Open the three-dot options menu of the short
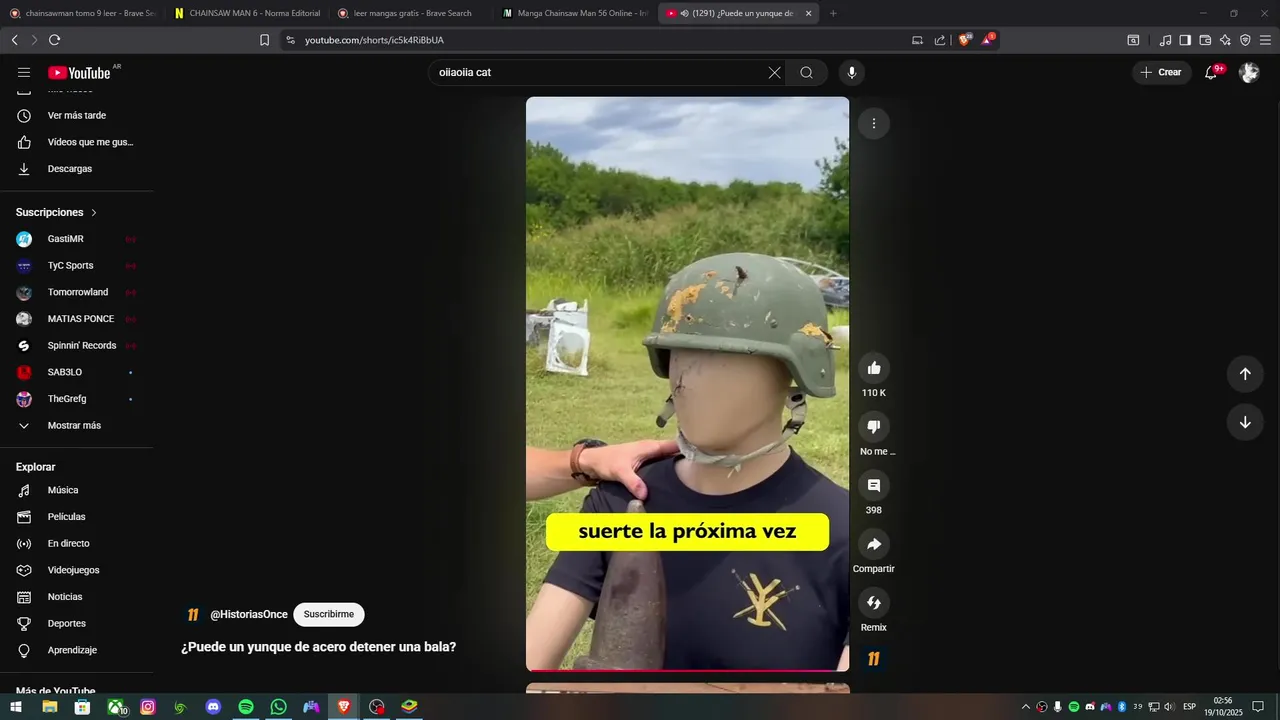 click(874, 123)
